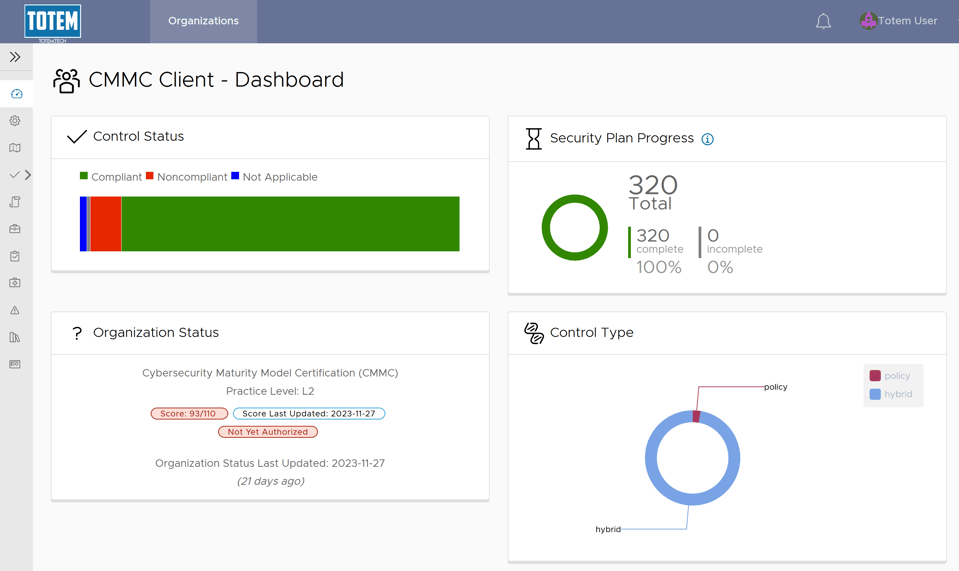This screenshot has height=571, width=959.
Task: Expand the sidebar with double-chevron icon
Action: click(x=15, y=57)
